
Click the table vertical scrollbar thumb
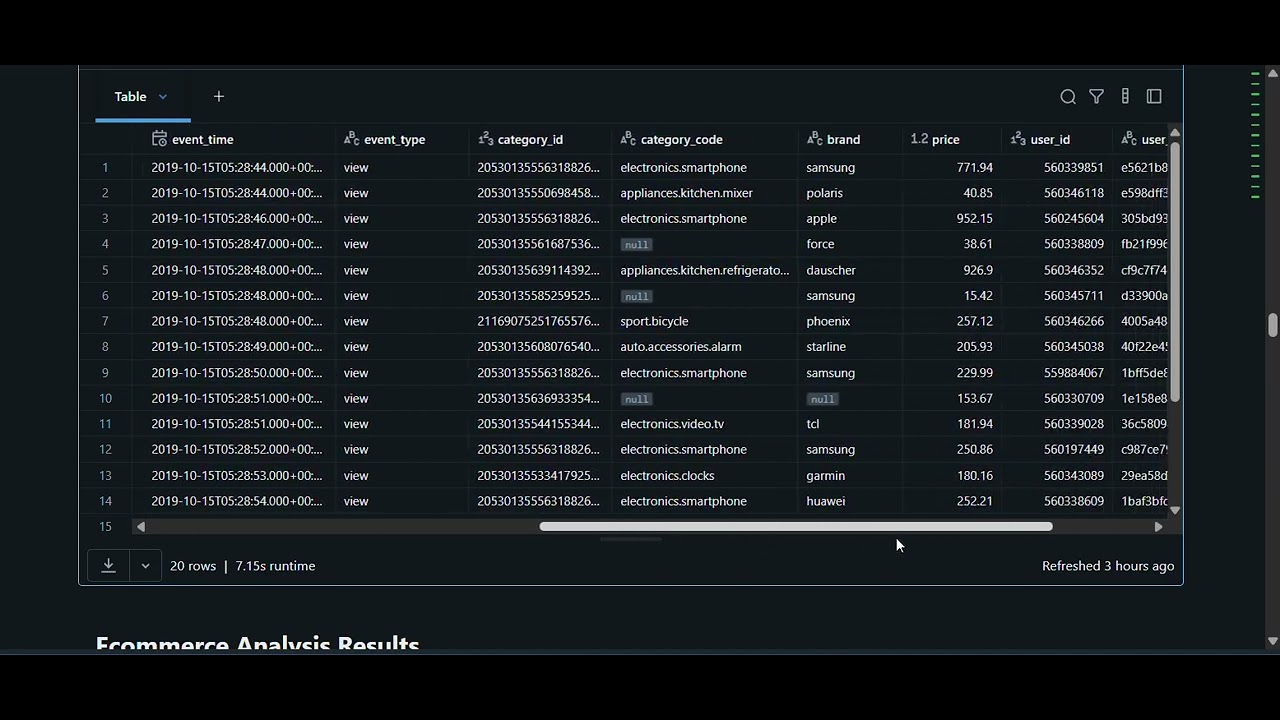pos(1175,272)
